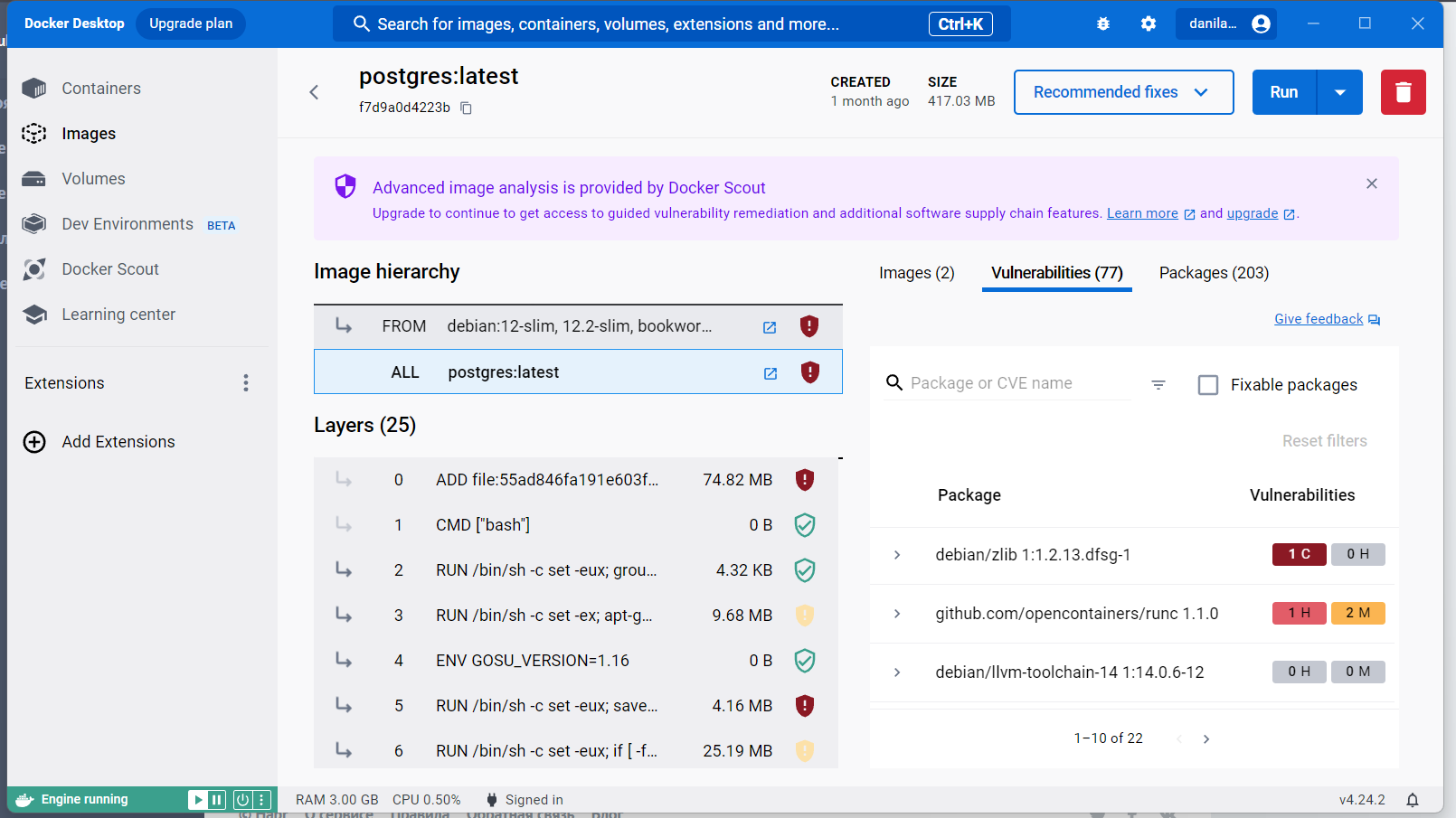
Task: Open the filter icon beside package search
Action: 1158,385
